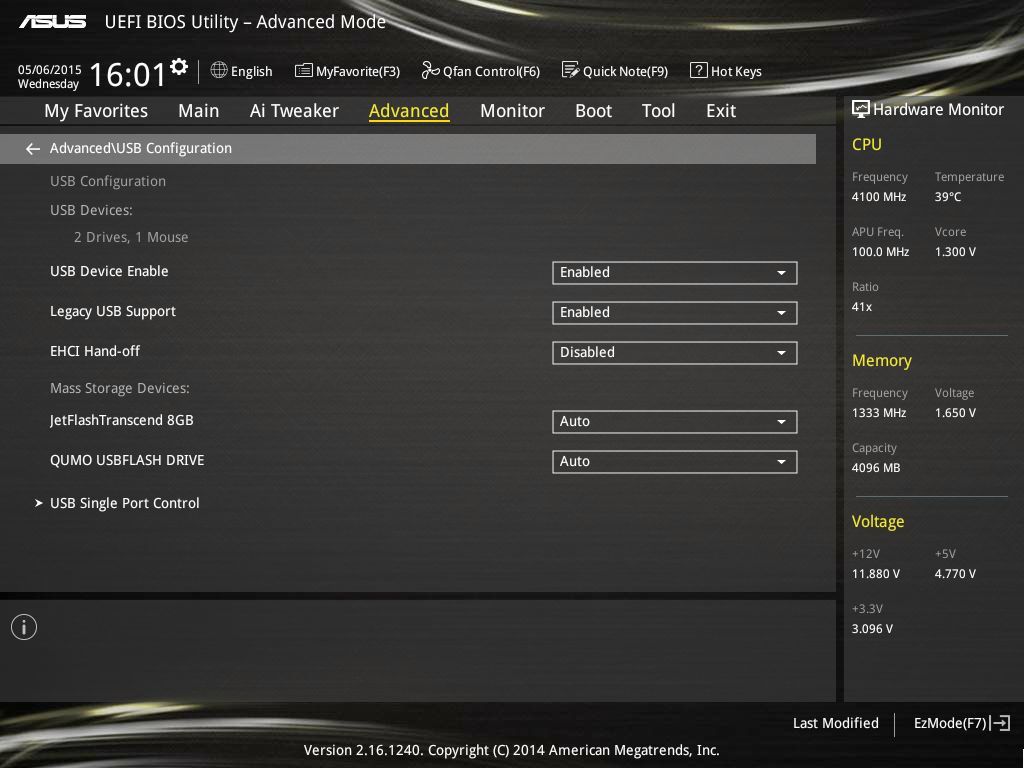Open the Monitor tab
Image resolution: width=1024 pixels, height=768 pixels.
click(x=512, y=111)
